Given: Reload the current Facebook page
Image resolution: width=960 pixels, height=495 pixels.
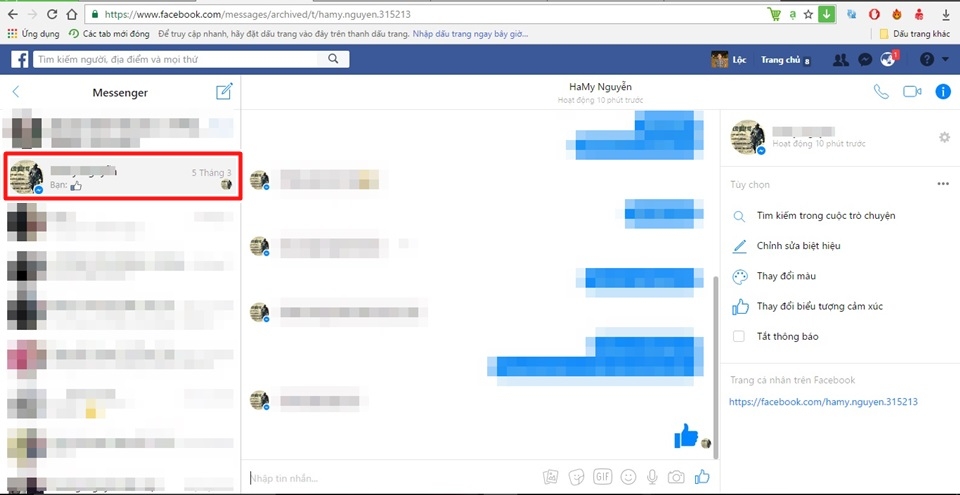Looking at the screenshot, I should [x=52, y=13].
